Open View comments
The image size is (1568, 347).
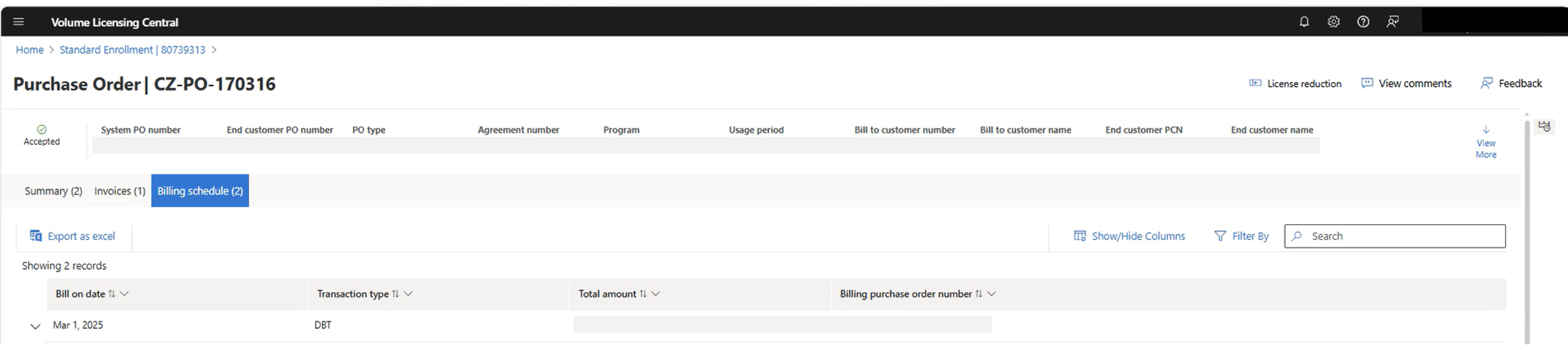pos(1406,84)
